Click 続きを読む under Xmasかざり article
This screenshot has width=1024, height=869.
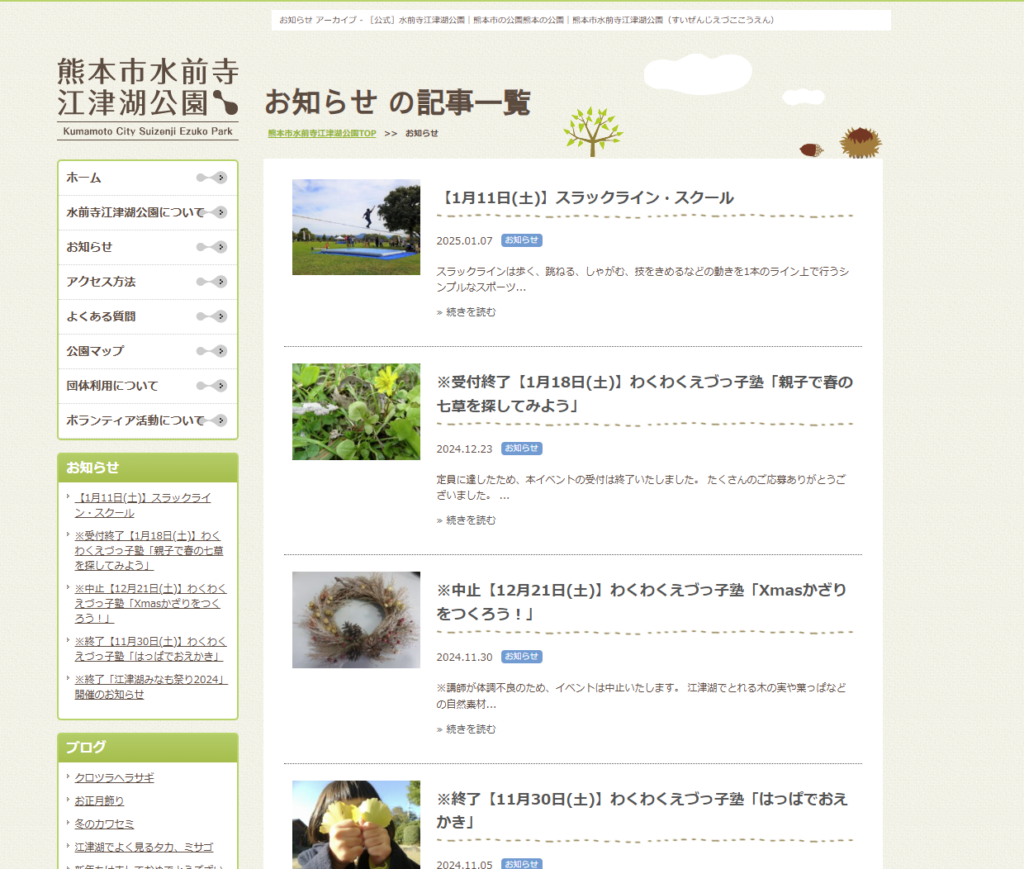pyautogui.click(x=466, y=729)
